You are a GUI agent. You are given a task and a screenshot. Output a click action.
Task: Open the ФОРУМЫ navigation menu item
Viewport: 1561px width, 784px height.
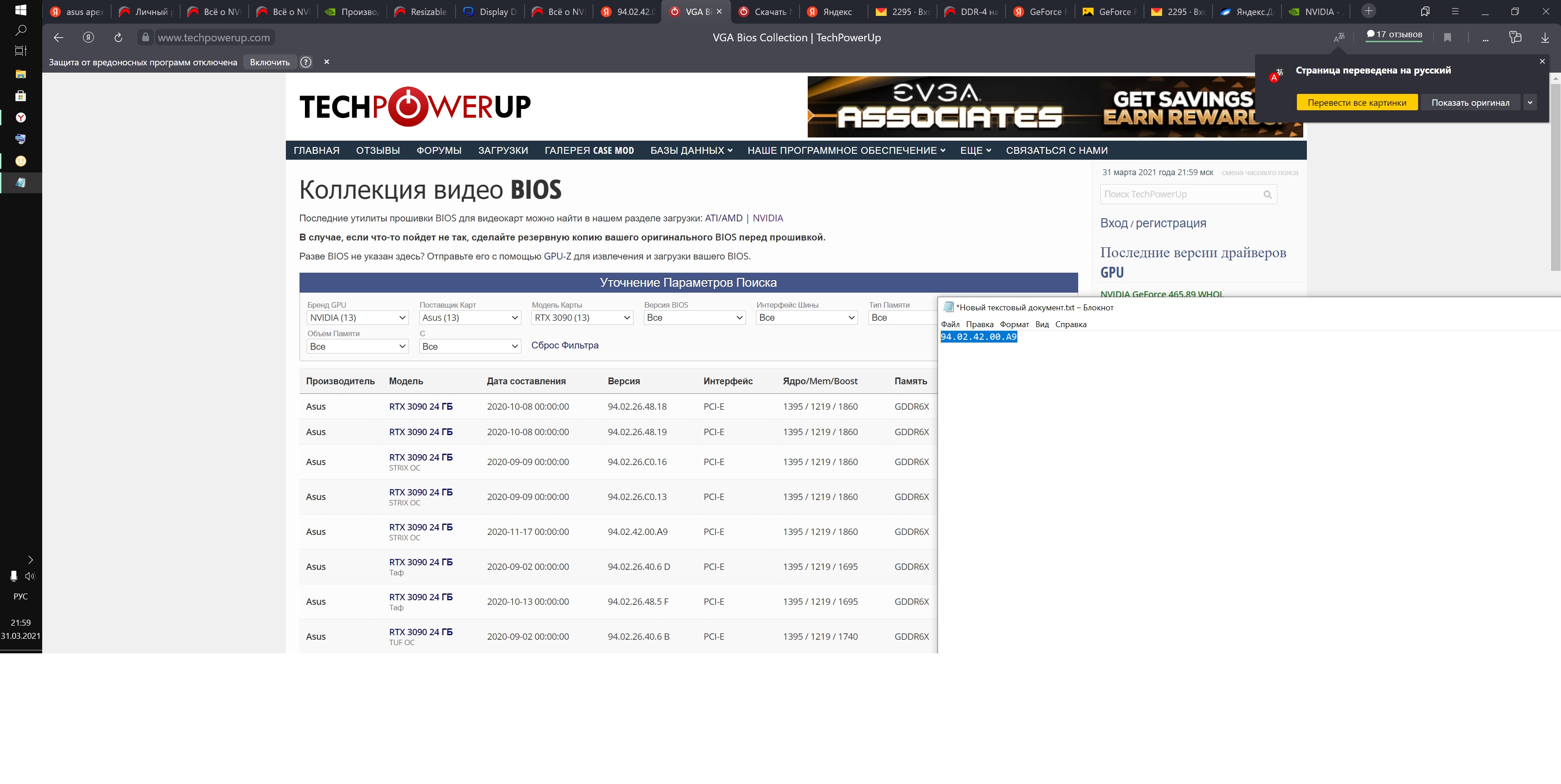point(439,150)
